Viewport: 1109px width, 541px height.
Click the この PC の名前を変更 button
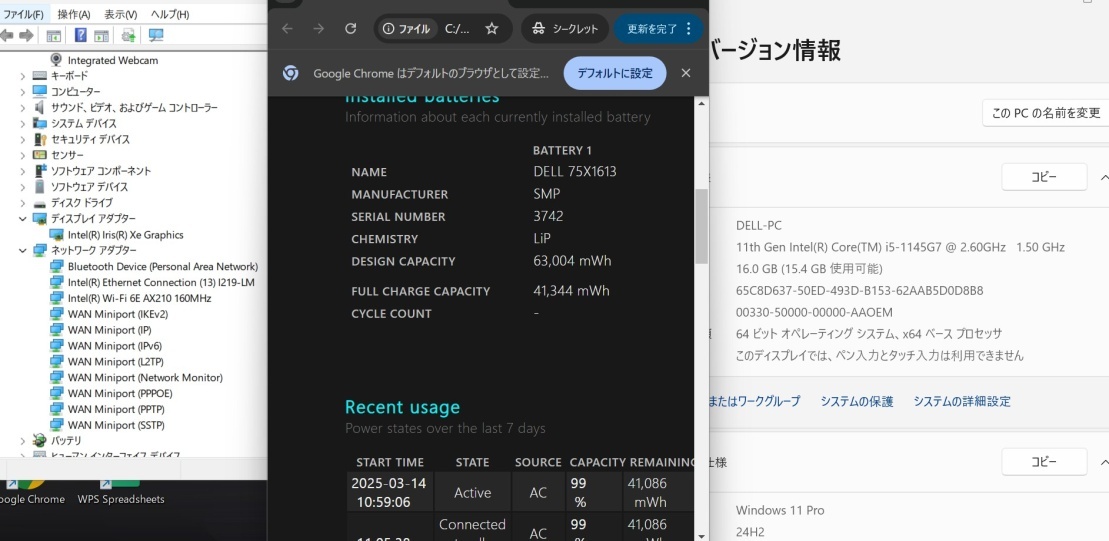coord(1045,113)
